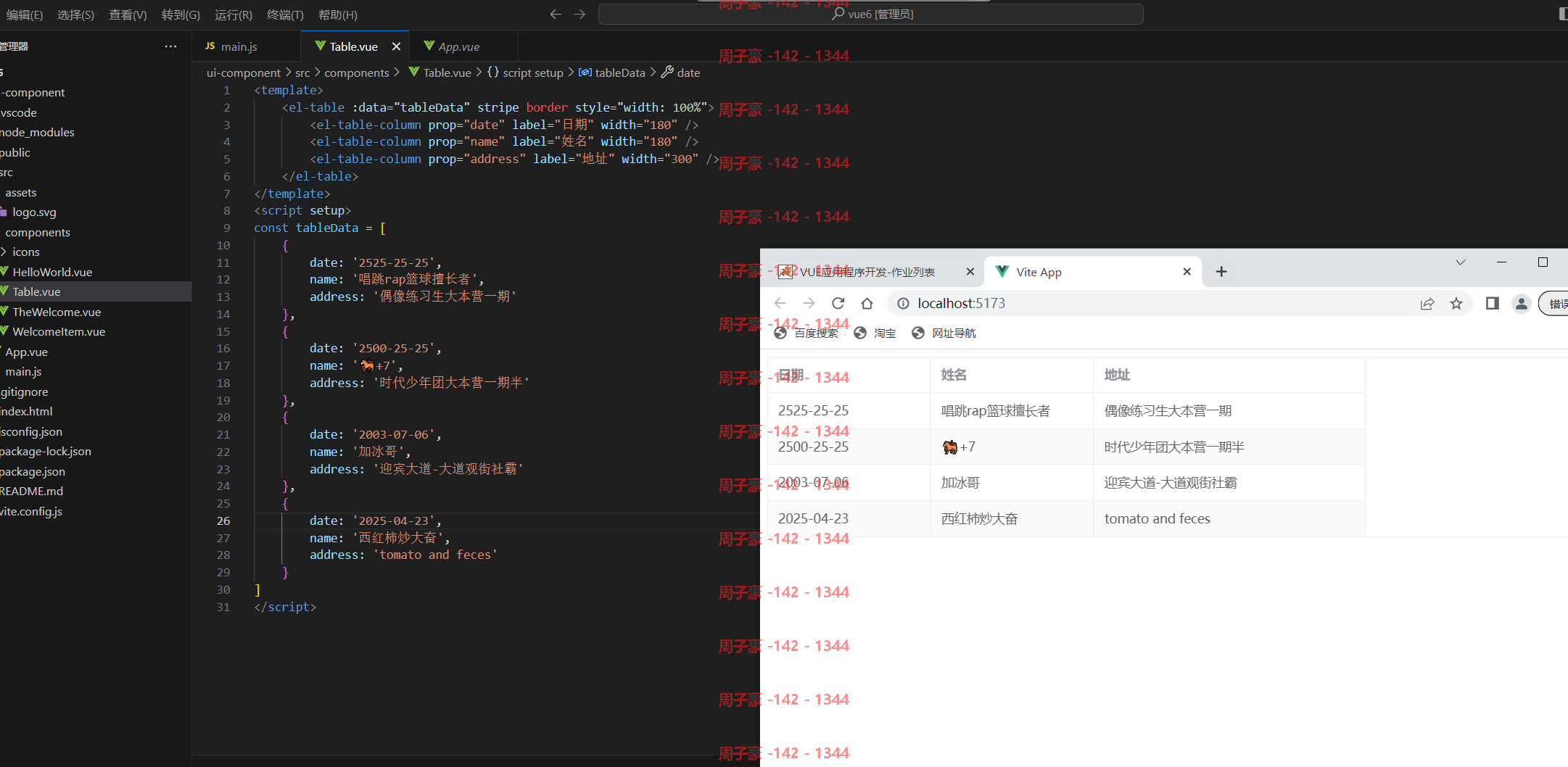Image resolution: width=1568 pixels, height=767 pixels.
Task: Click line number 26 in editor gutter
Action: 223,521
